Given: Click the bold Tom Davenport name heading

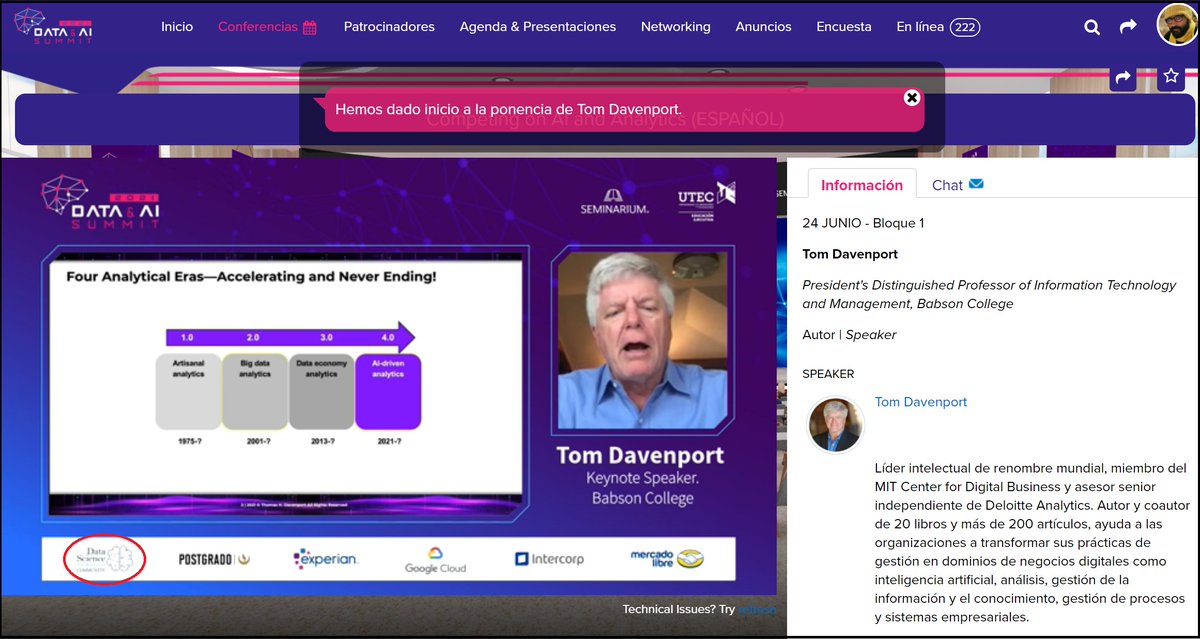Looking at the screenshot, I should pos(850,254).
